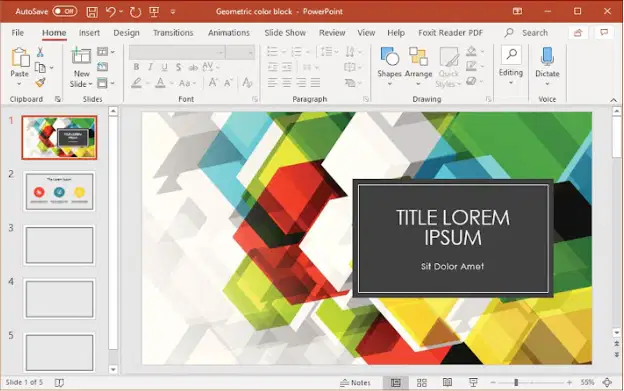Open Reading View from the status bar
The height and width of the screenshot is (391, 624).
[447, 383]
